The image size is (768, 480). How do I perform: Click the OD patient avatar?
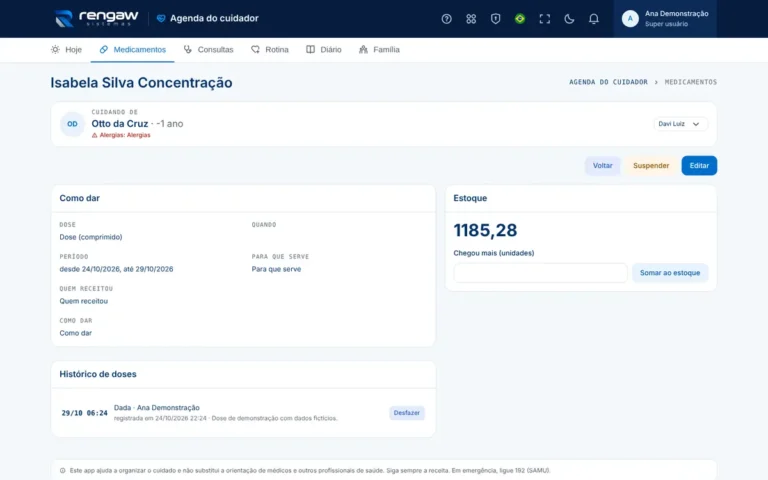click(72, 124)
